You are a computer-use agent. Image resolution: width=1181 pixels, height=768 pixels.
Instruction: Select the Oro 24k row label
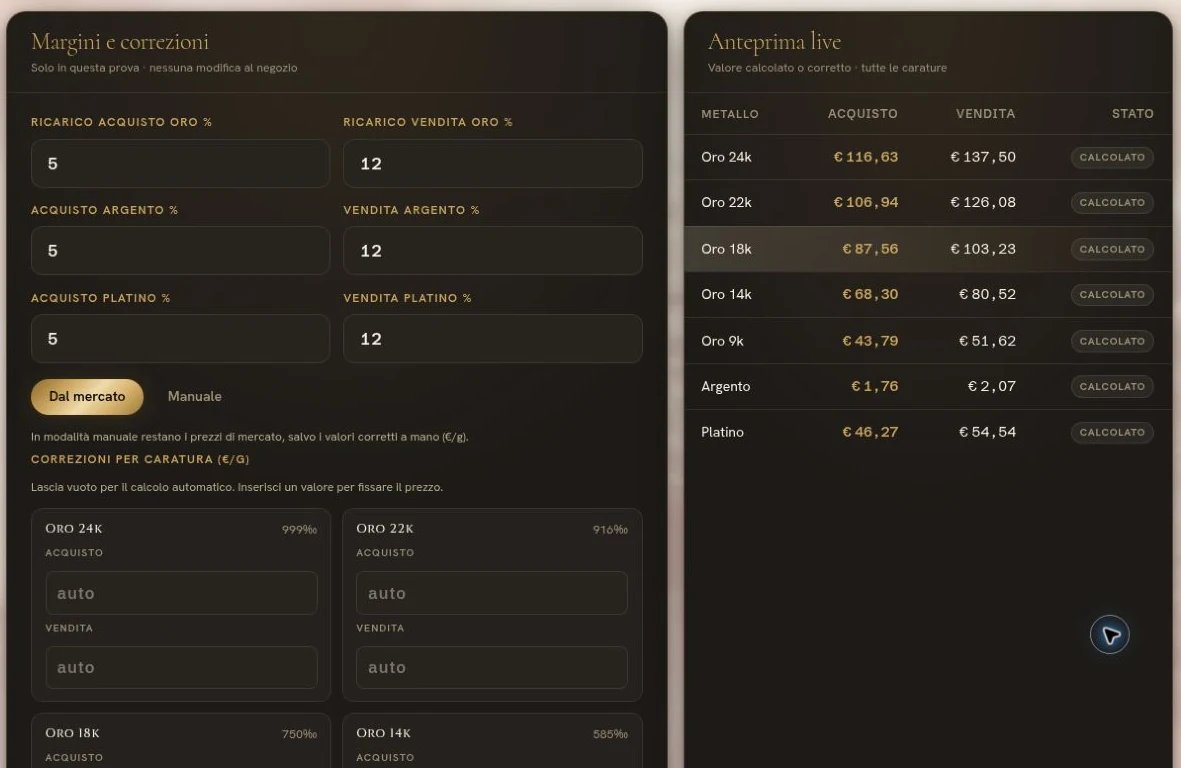coord(726,157)
